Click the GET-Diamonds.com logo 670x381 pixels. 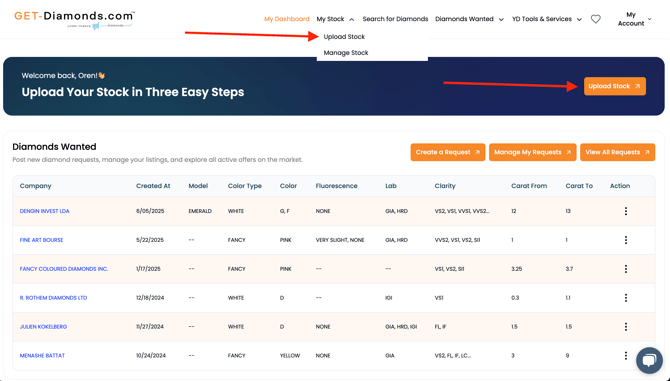click(x=74, y=19)
